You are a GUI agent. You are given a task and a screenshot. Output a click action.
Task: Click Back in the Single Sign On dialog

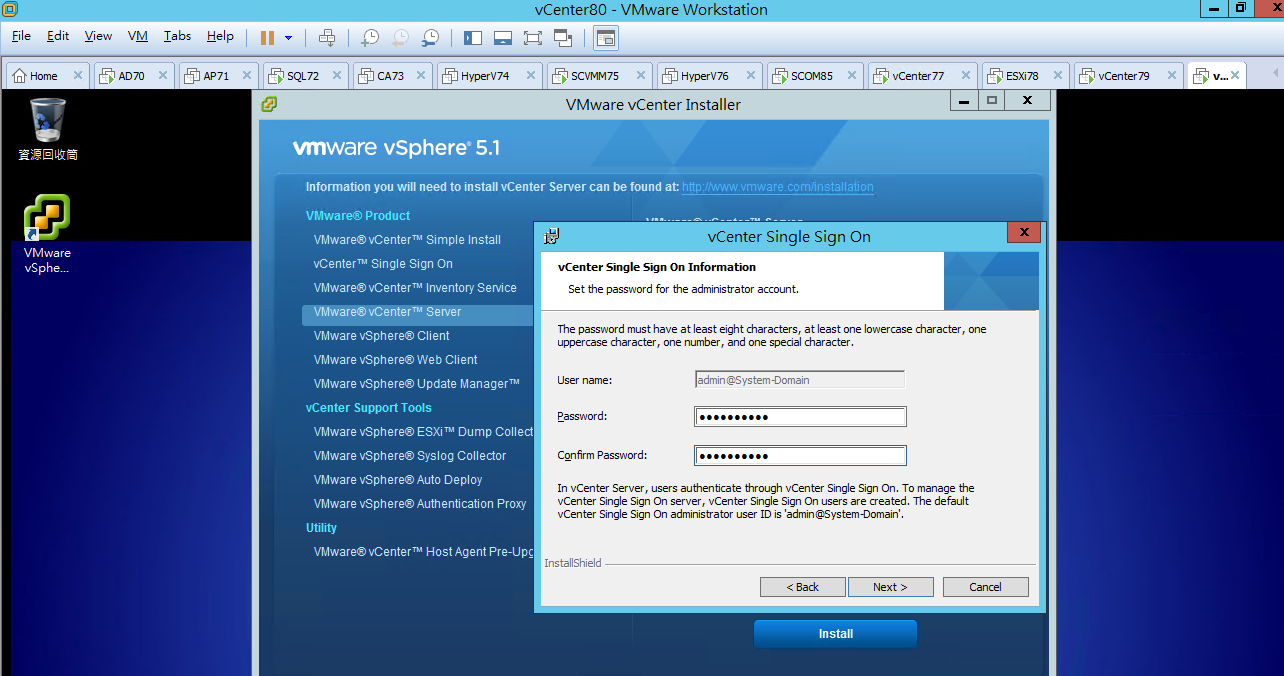[802, 587]
